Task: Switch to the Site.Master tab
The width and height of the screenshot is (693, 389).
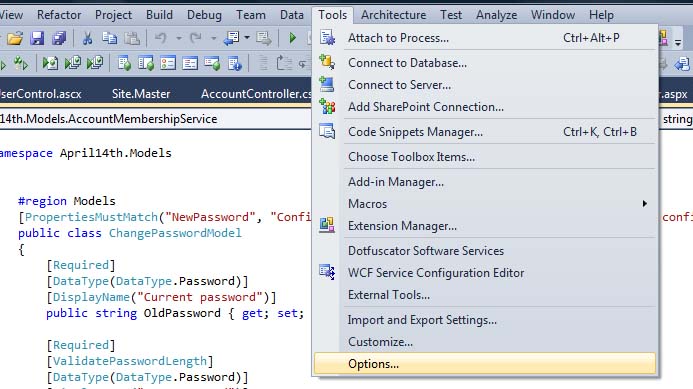Action: (141, 94)
